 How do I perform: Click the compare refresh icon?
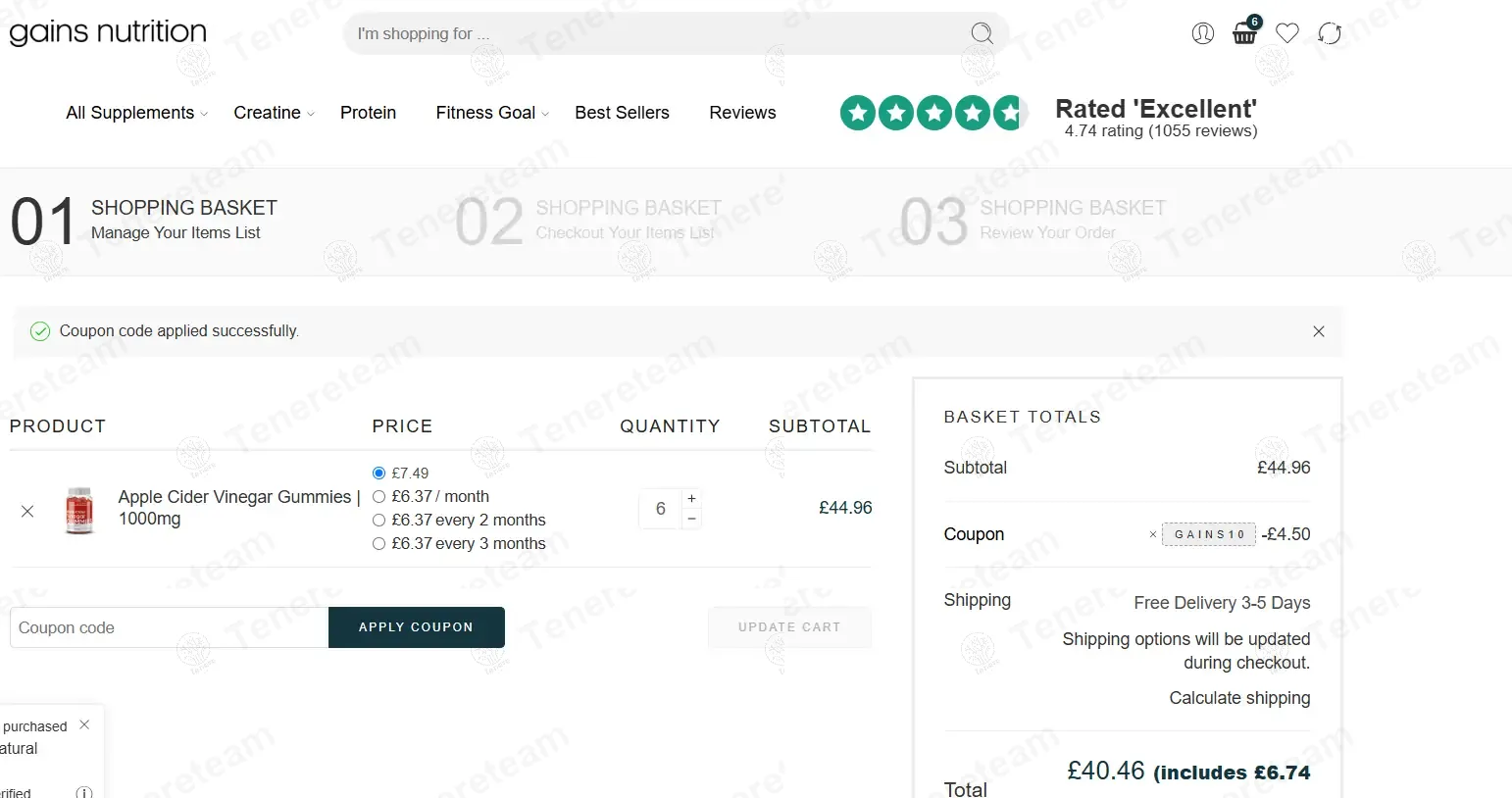pyautogui.click(x=1330, y=33)
